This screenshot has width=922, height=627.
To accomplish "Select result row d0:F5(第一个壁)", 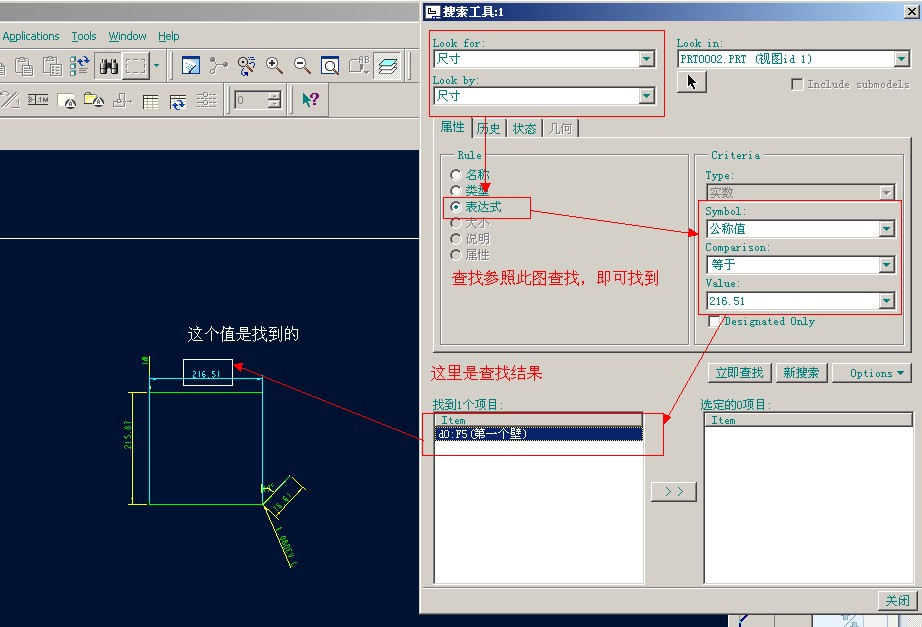I will point(539,434).
